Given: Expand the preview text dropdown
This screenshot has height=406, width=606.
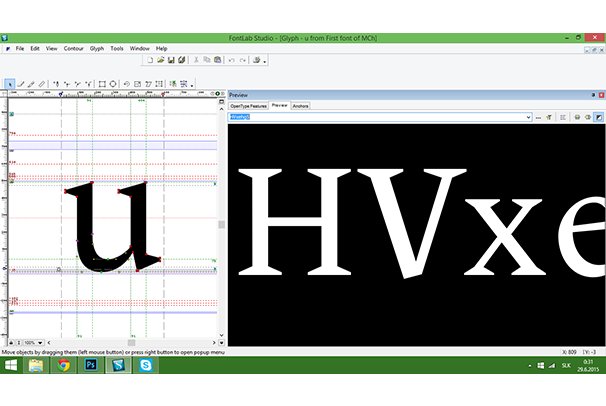Looking at the screenshot, I should coord(526,117).
